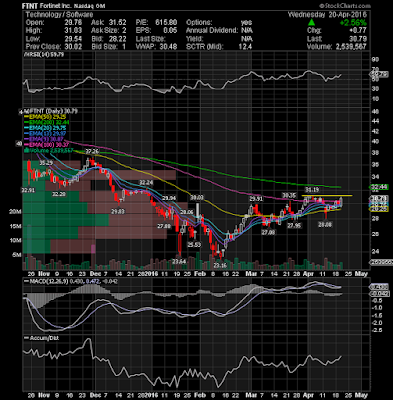This screenshot has width=393, height=400.
Task: Click the Last price 30.79 in header
Action: pos(358,39)
